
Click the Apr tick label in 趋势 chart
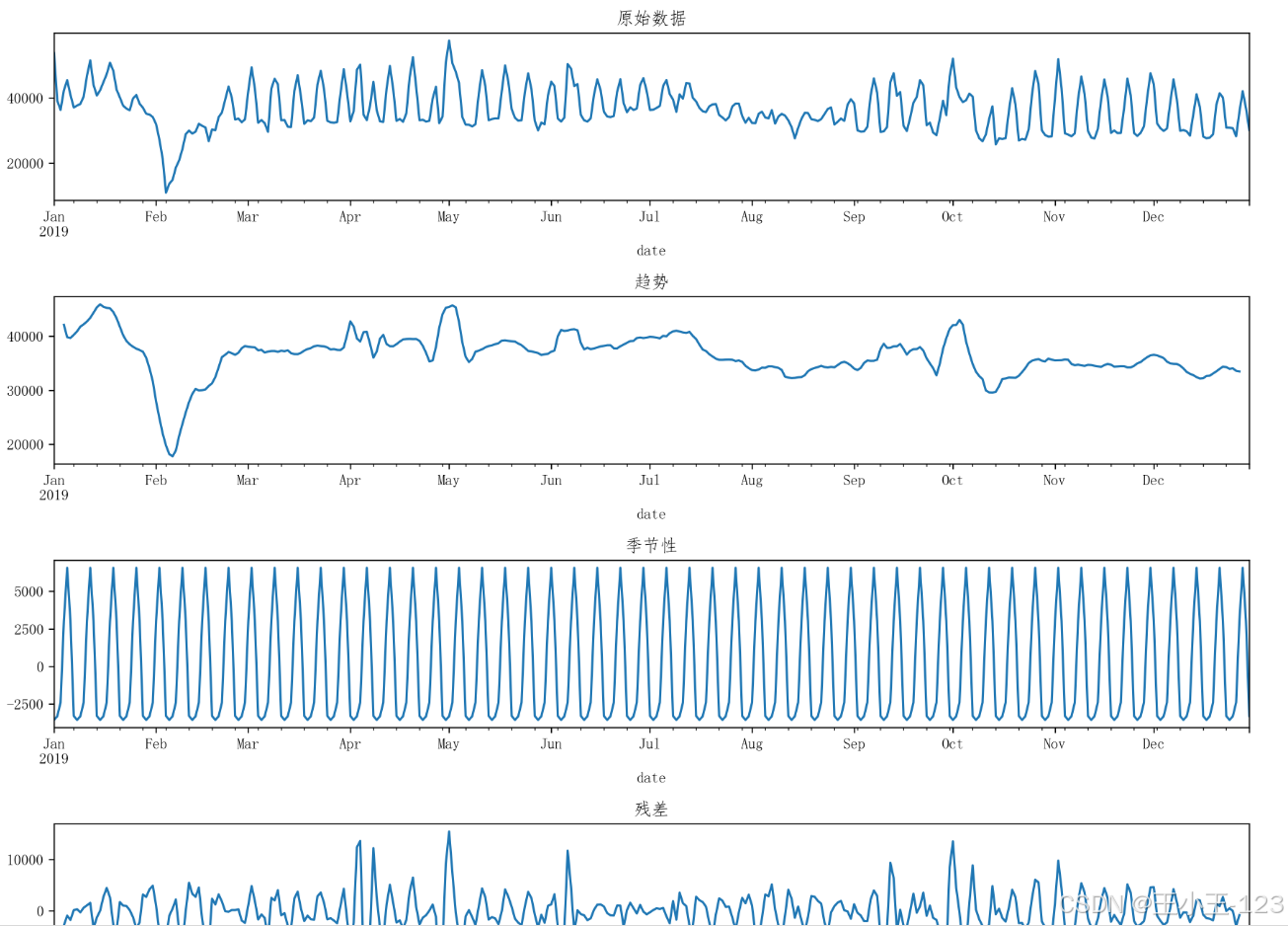click(x=349, y=481)
